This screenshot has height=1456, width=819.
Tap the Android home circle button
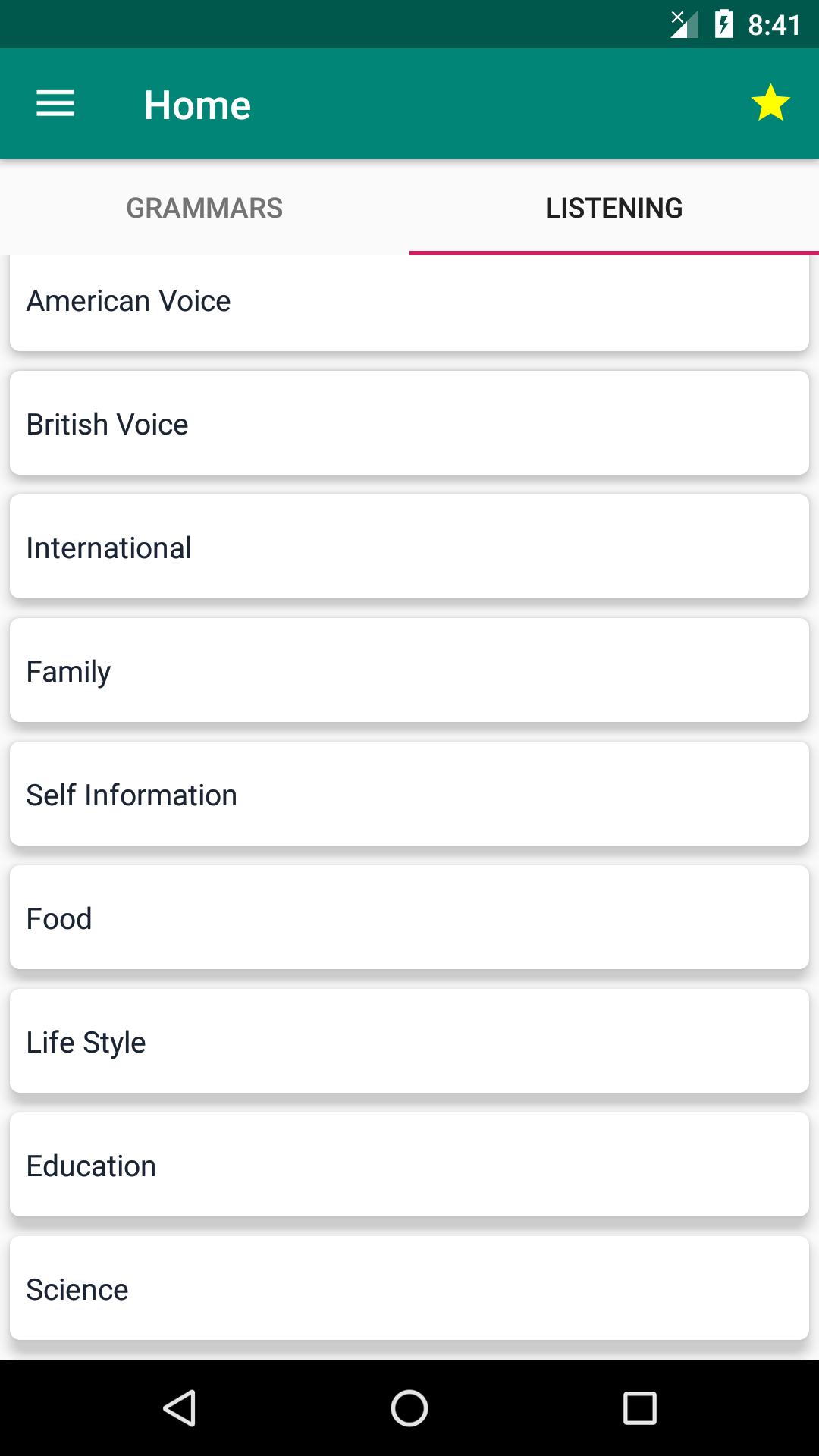coord(409,1408)
